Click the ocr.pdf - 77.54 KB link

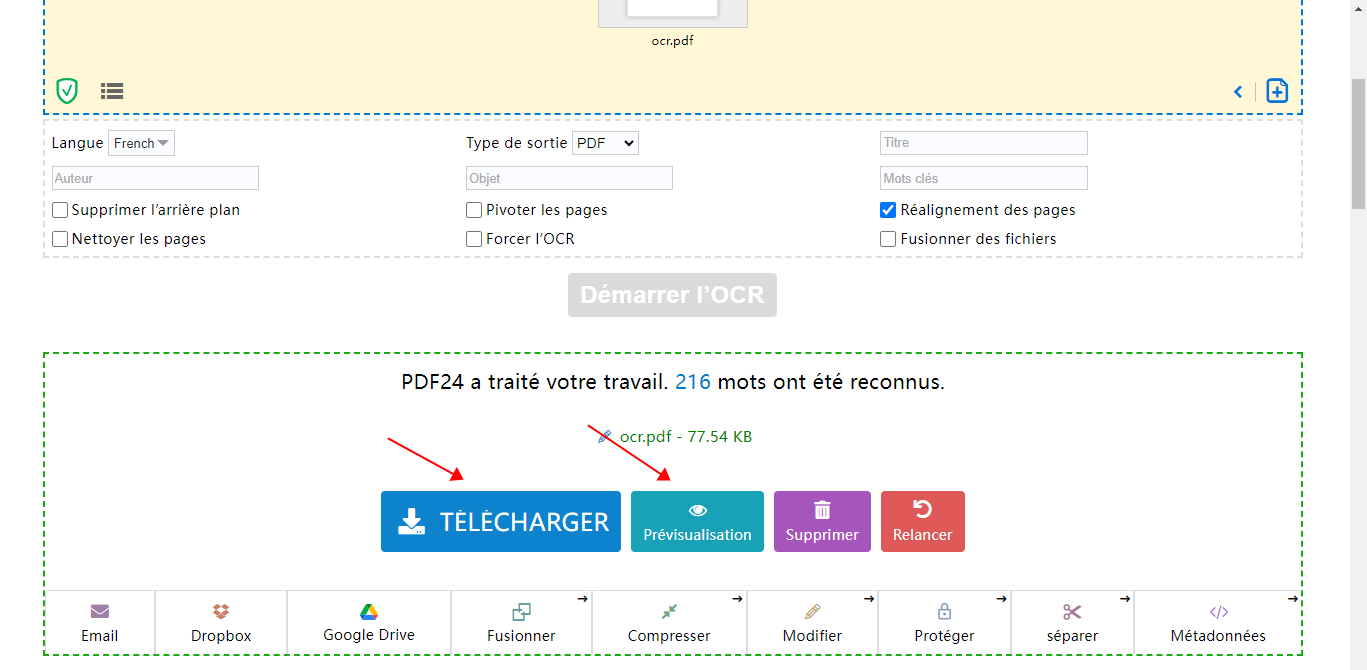pyautogui.click(x=686, y=436)
